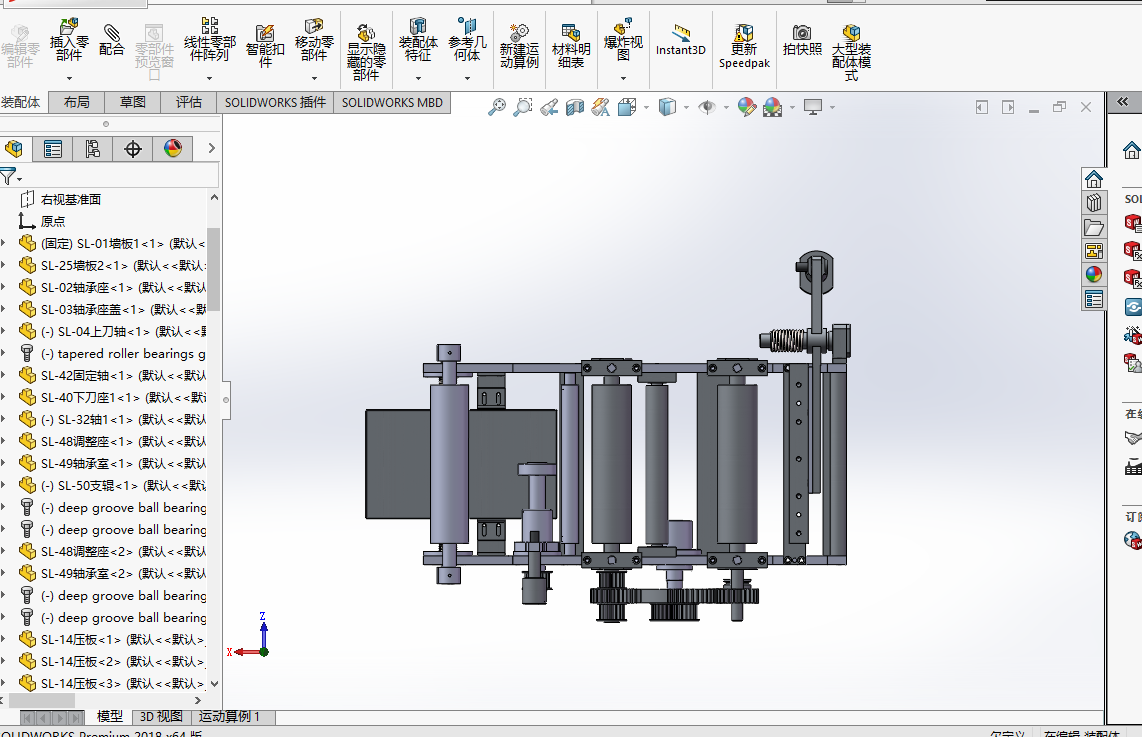The image size is (1142, 737).
Task: Switch to the Sketch (草图) tab
Action: pos(133,103)
